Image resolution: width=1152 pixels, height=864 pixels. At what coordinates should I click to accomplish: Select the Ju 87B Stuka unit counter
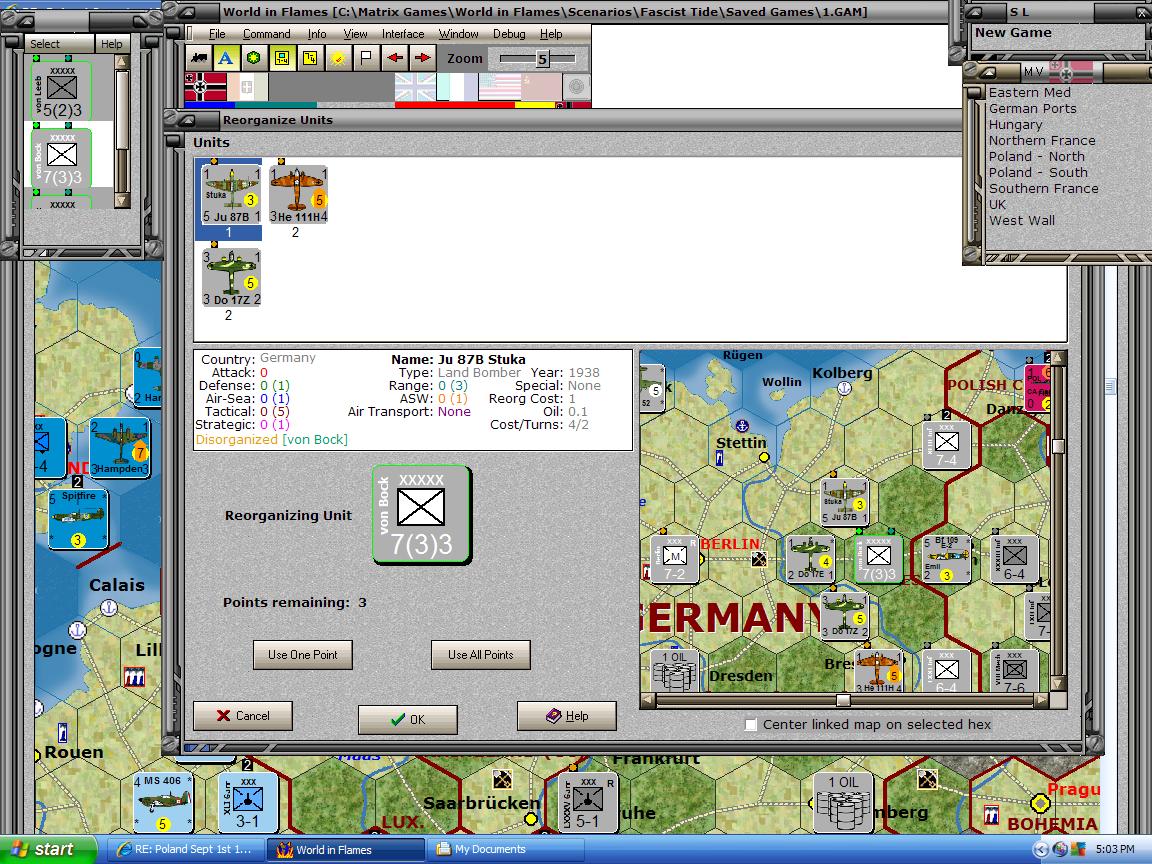231,195
